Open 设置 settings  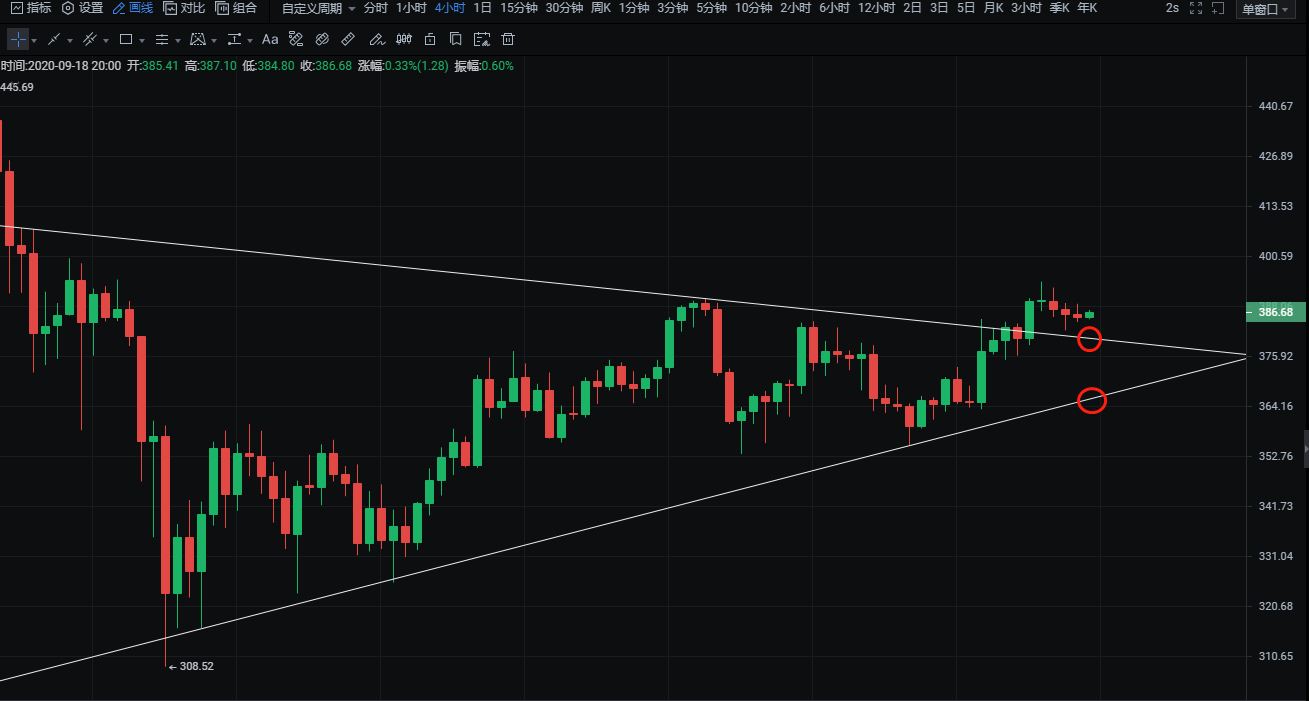(x=82, y=8)
